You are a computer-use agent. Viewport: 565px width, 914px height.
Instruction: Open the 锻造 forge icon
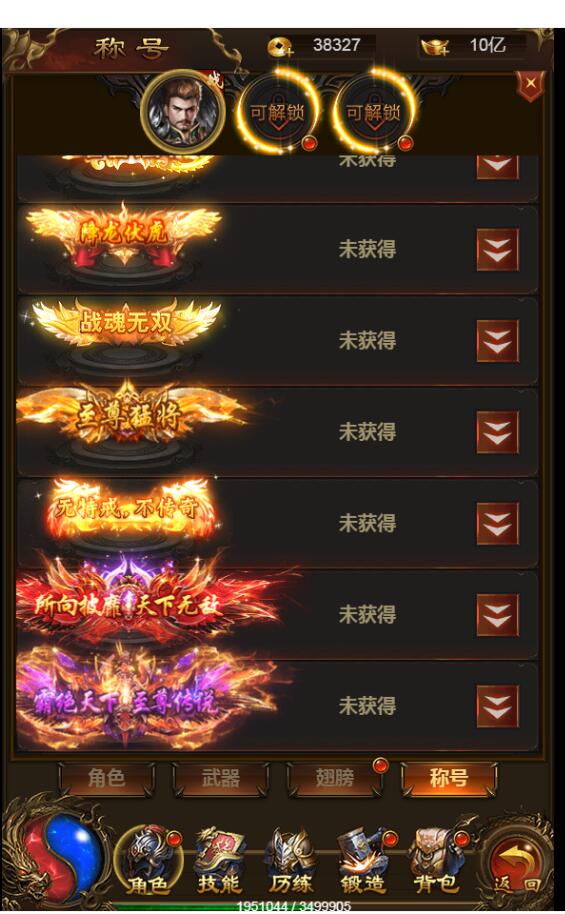[363, 860]
